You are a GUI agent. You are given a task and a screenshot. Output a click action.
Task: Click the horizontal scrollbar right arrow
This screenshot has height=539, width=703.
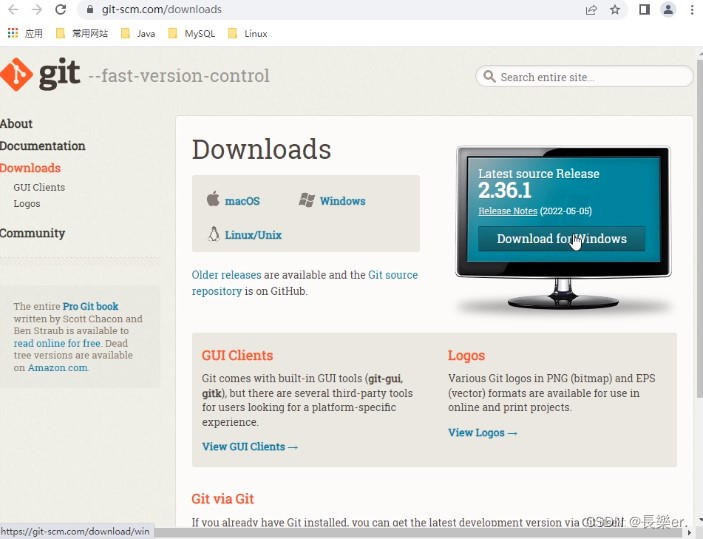pyautogui.click(x=690, y=533)
